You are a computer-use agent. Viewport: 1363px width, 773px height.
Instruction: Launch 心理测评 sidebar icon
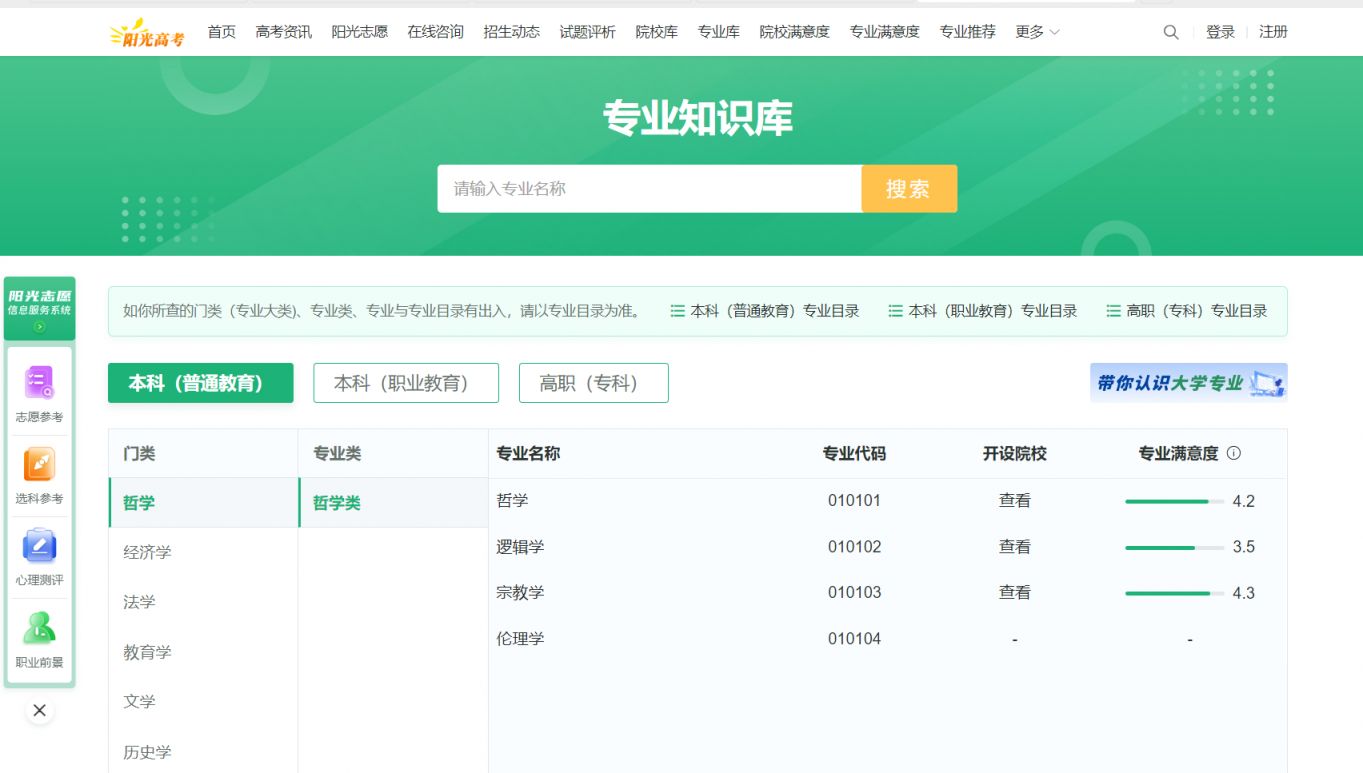pyautogui.click(x=39, y=556)
